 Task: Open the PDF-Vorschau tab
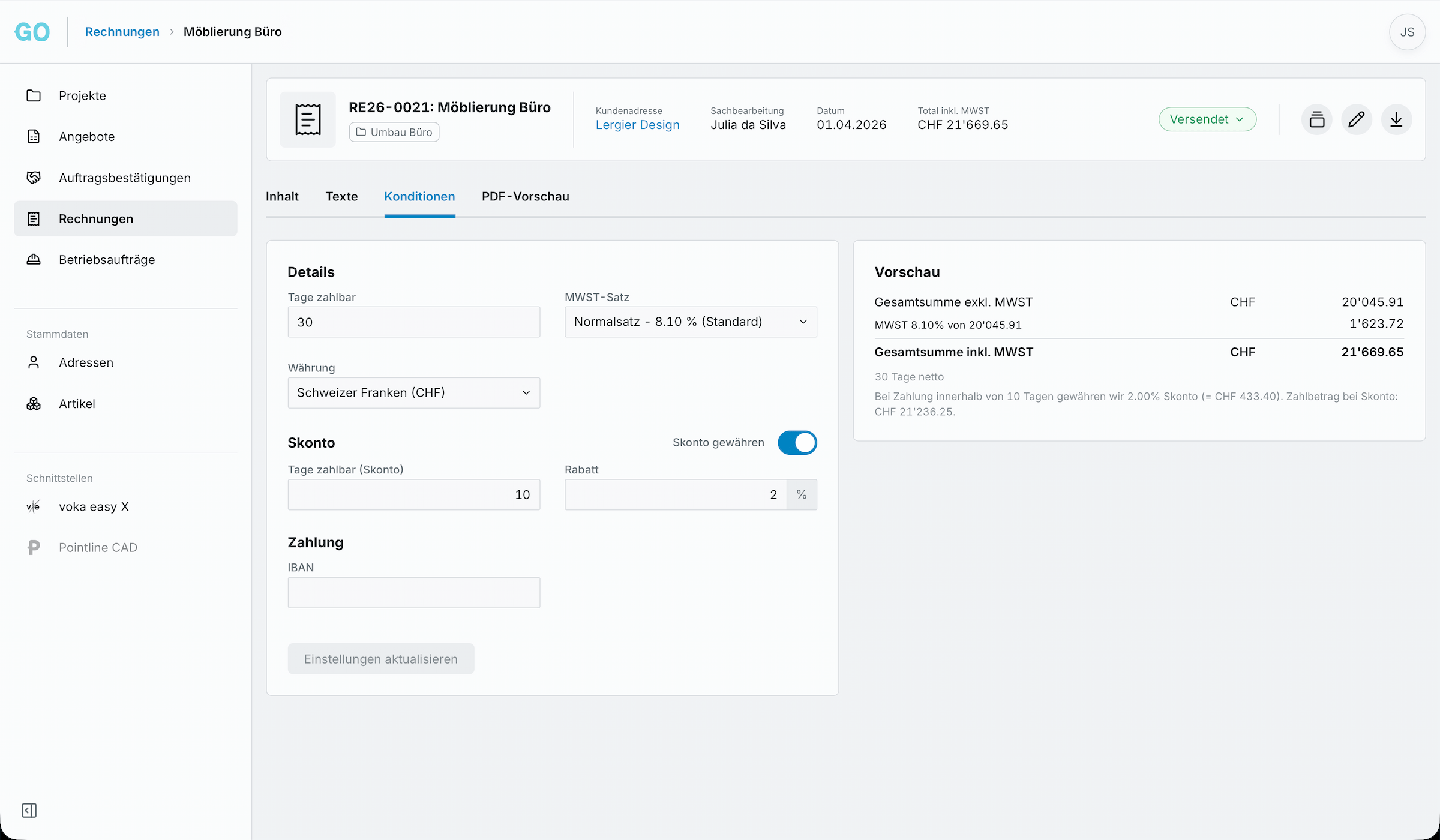pyautogui.click(x=526, y=196)
